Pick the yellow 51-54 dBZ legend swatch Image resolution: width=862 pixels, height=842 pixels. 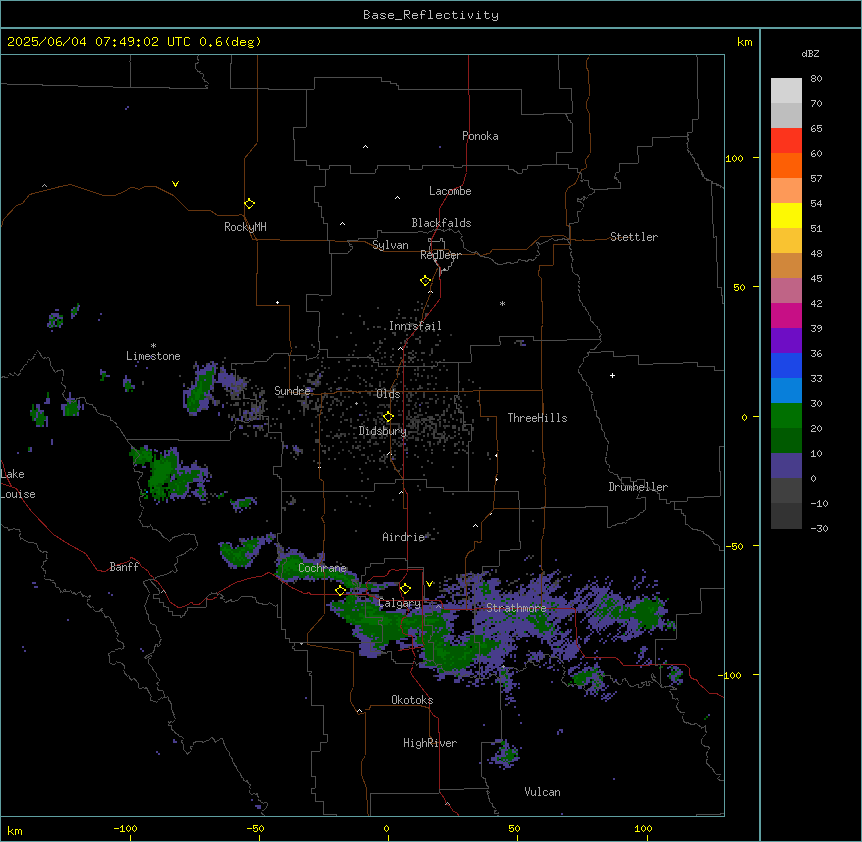pyautogui.click(x=786, y=215)
